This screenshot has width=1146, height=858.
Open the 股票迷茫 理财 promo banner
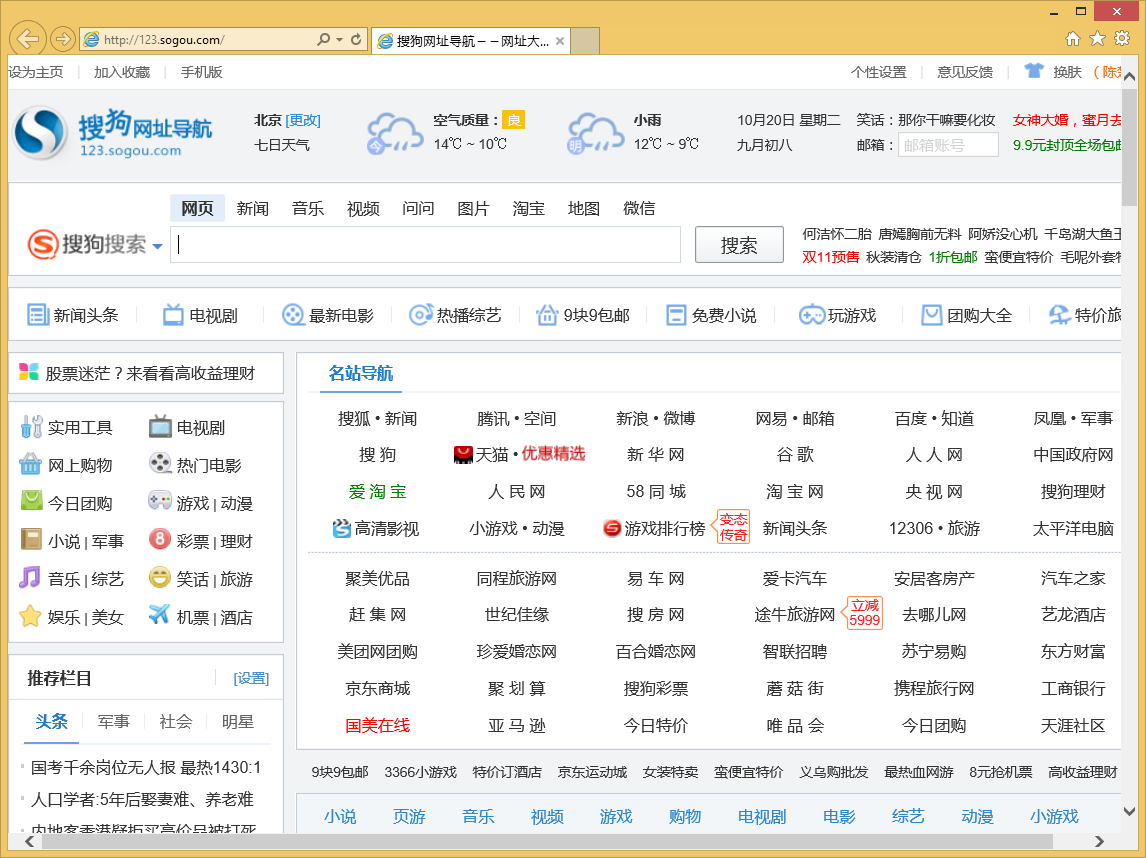[146, 373]
